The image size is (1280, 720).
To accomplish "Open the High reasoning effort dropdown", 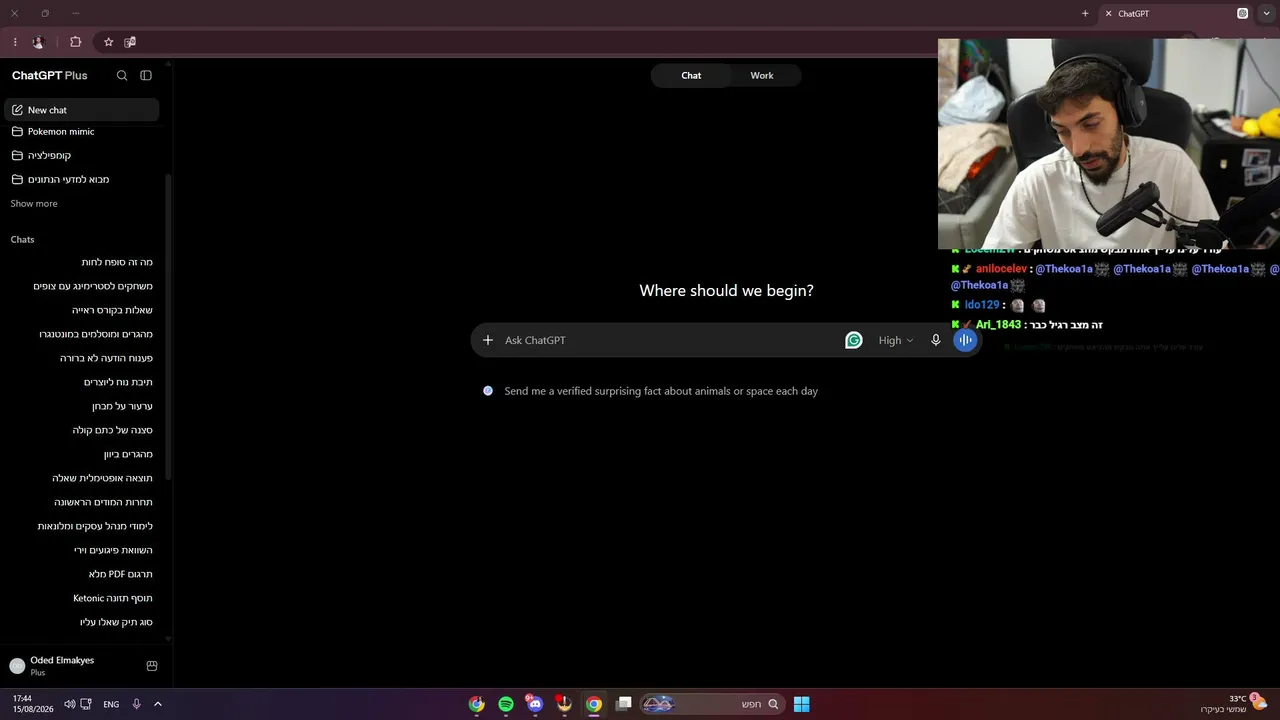I will tap(896, 340).
